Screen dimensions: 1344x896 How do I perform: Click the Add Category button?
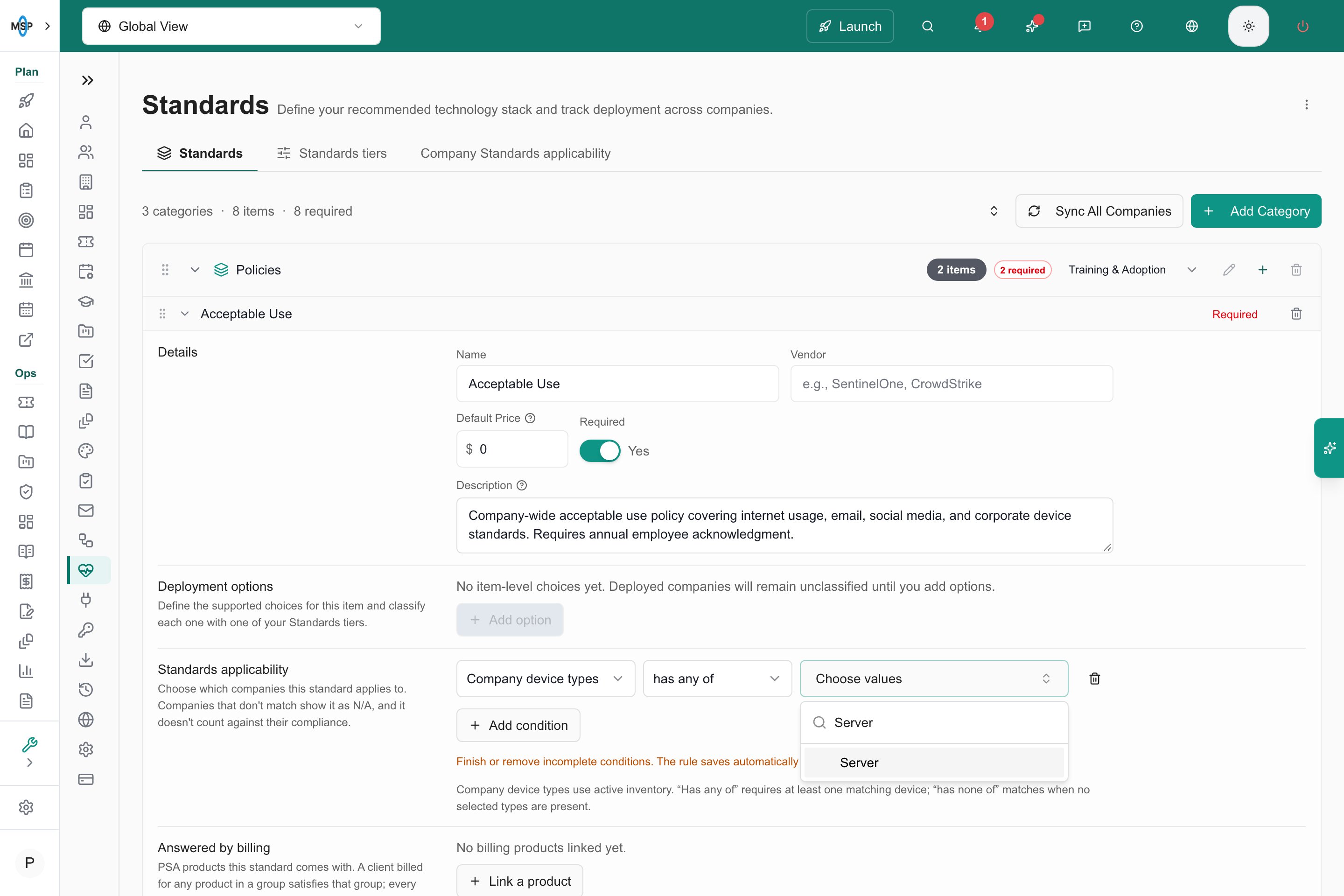coord(1256,211)
